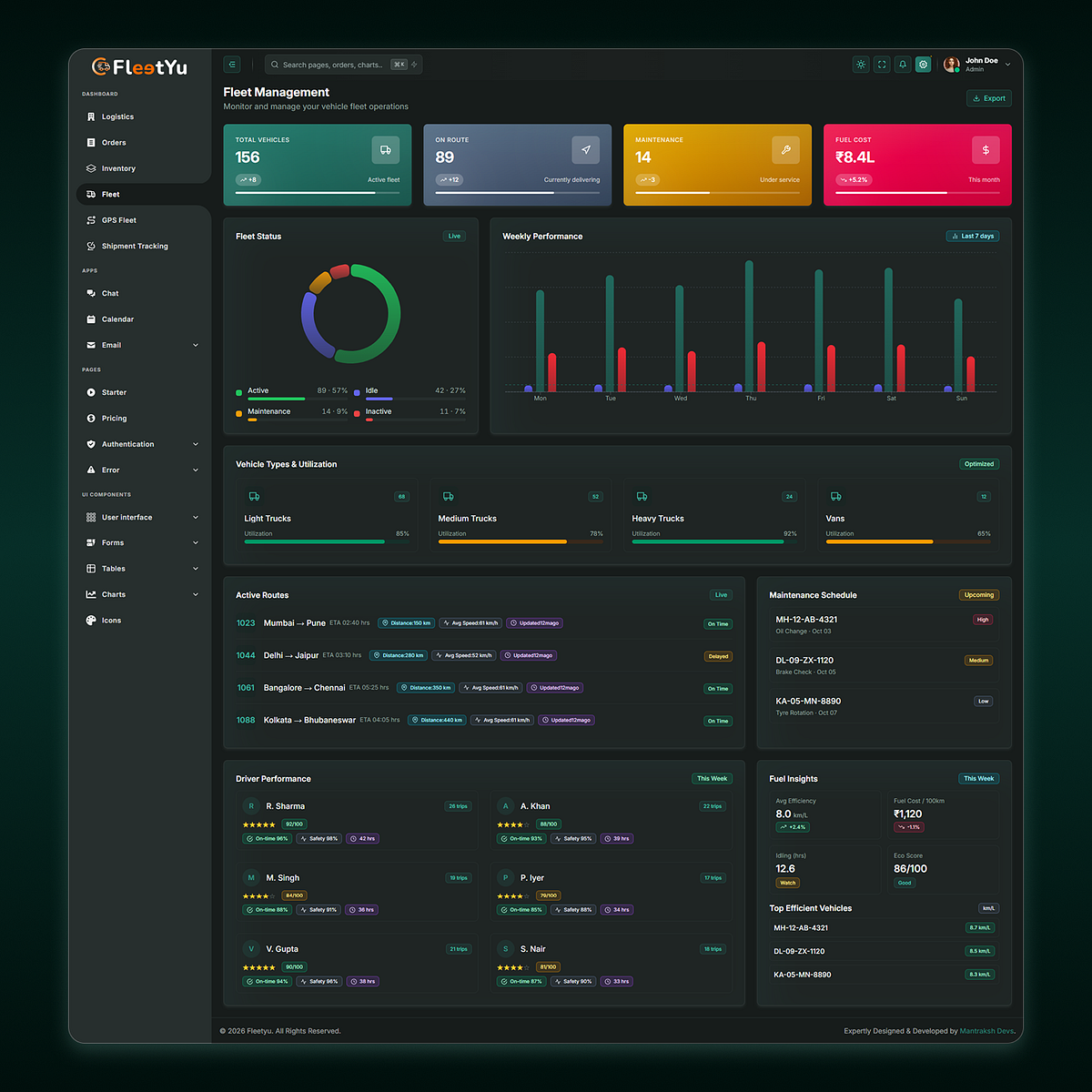Click the Inactive red legend swatch

(x=358, y=413)
